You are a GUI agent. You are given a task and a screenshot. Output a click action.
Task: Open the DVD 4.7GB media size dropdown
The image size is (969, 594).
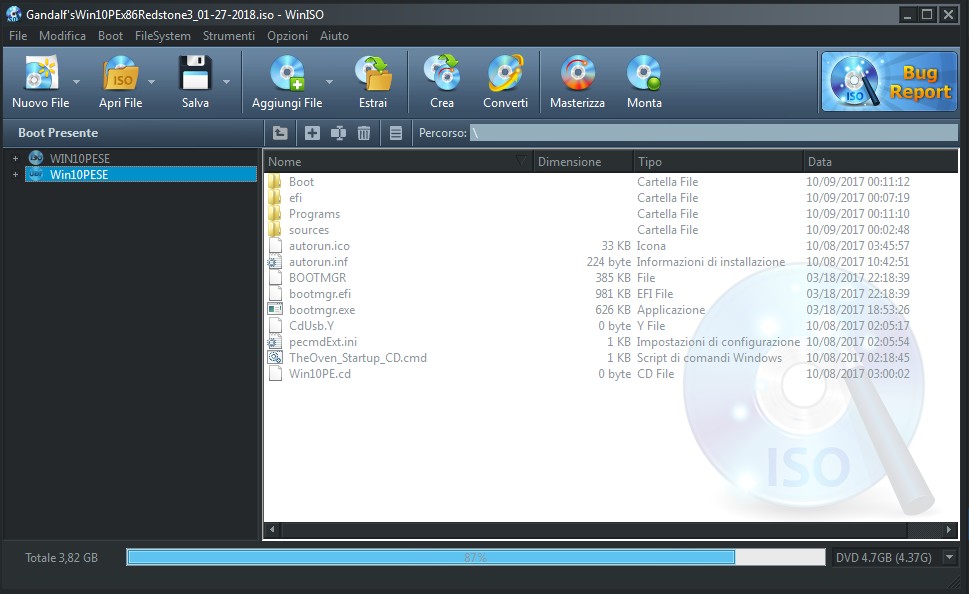(x=950, y=558)
